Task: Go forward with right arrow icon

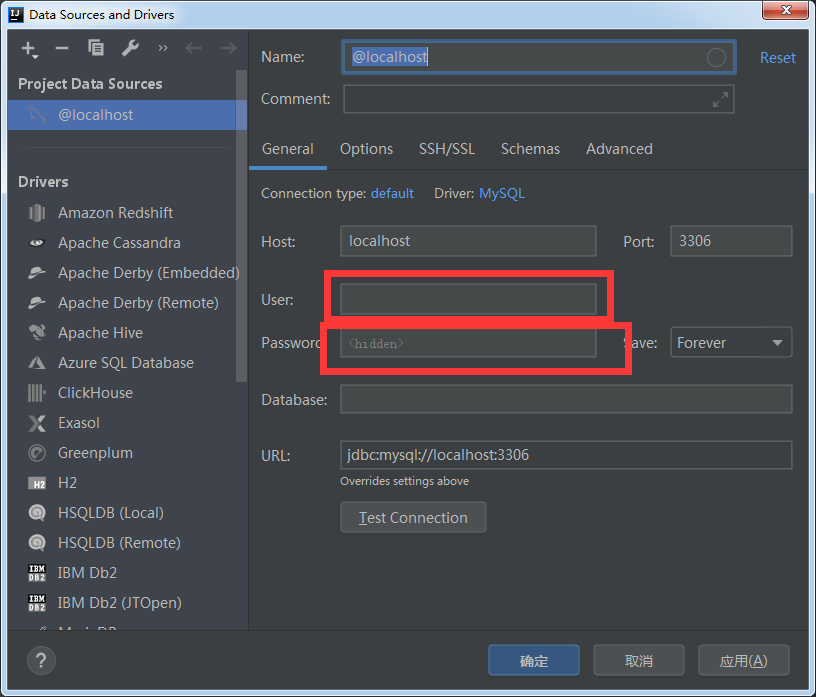Action: [228, 48]
